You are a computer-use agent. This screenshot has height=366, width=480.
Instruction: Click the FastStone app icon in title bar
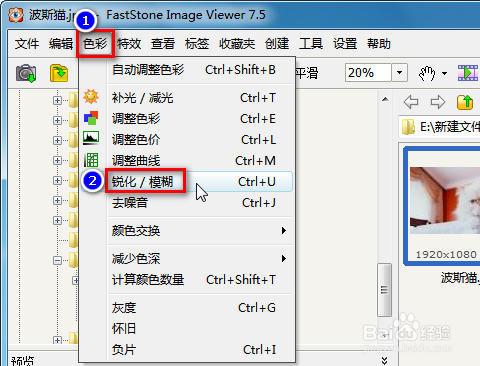click(x=16, y=14)
